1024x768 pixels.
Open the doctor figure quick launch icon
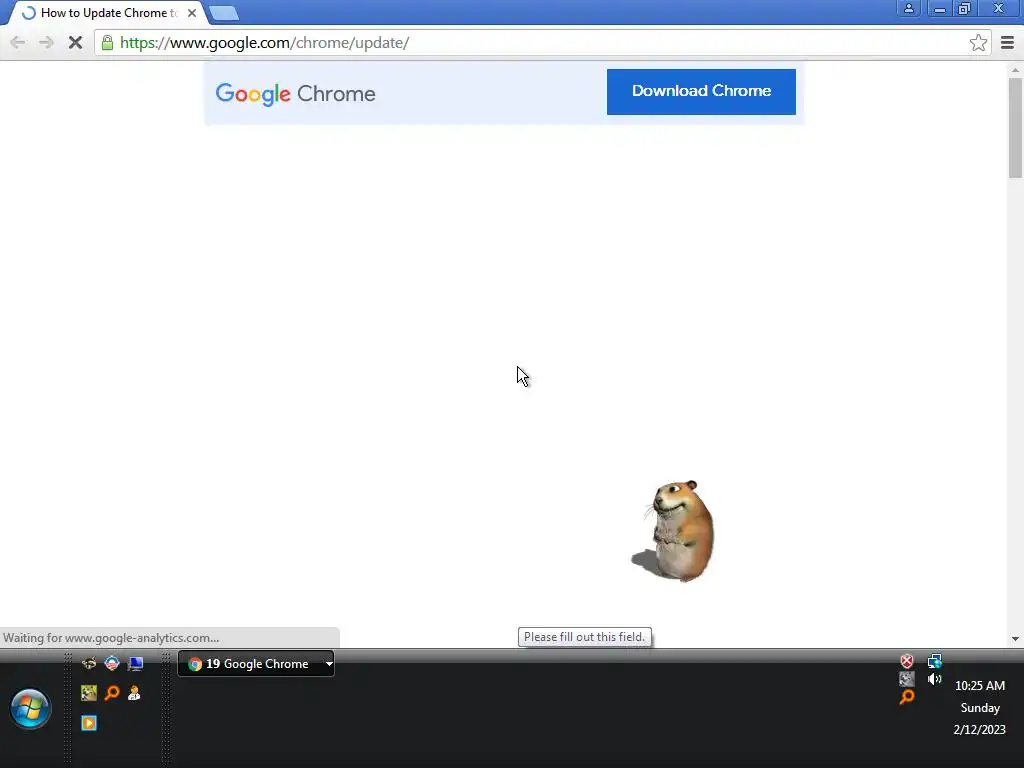[134, 693]
